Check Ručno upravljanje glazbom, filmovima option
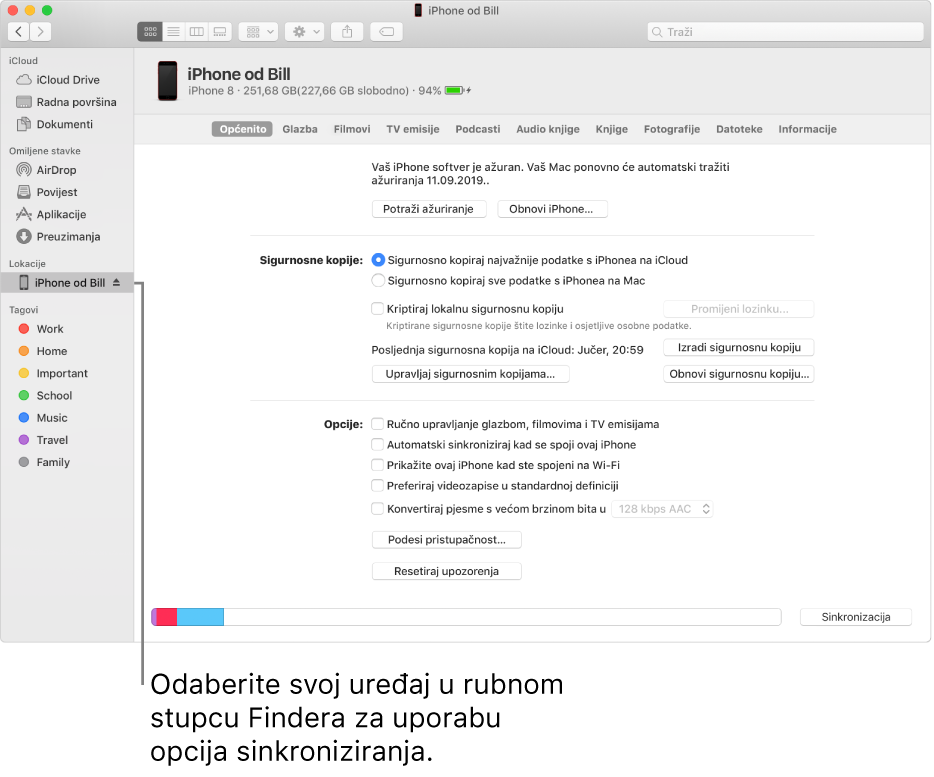 [x=377, y=424]
